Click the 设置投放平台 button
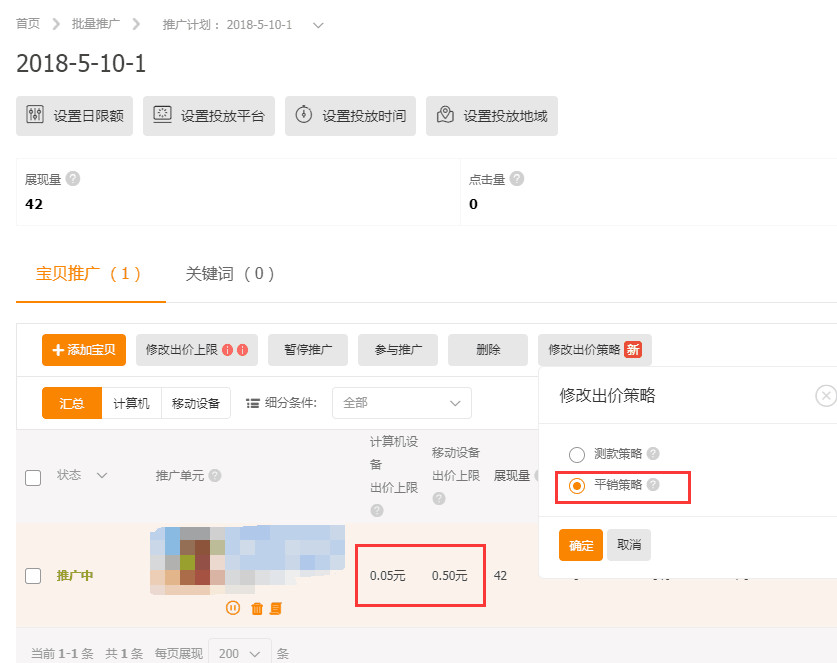This screenshot has height=663, width=837. pos(209,116)
